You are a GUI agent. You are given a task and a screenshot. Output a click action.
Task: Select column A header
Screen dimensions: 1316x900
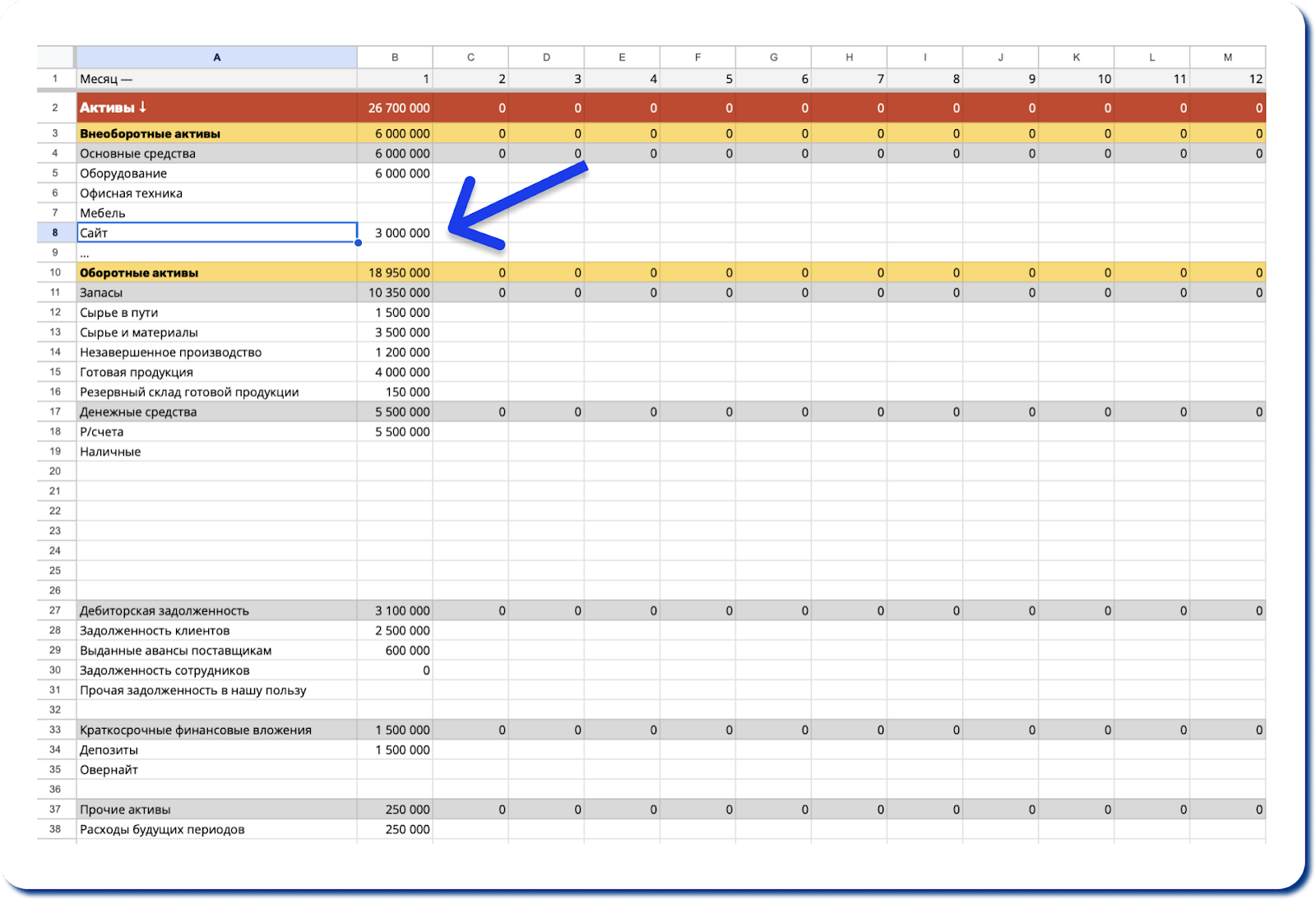point(217,58)
